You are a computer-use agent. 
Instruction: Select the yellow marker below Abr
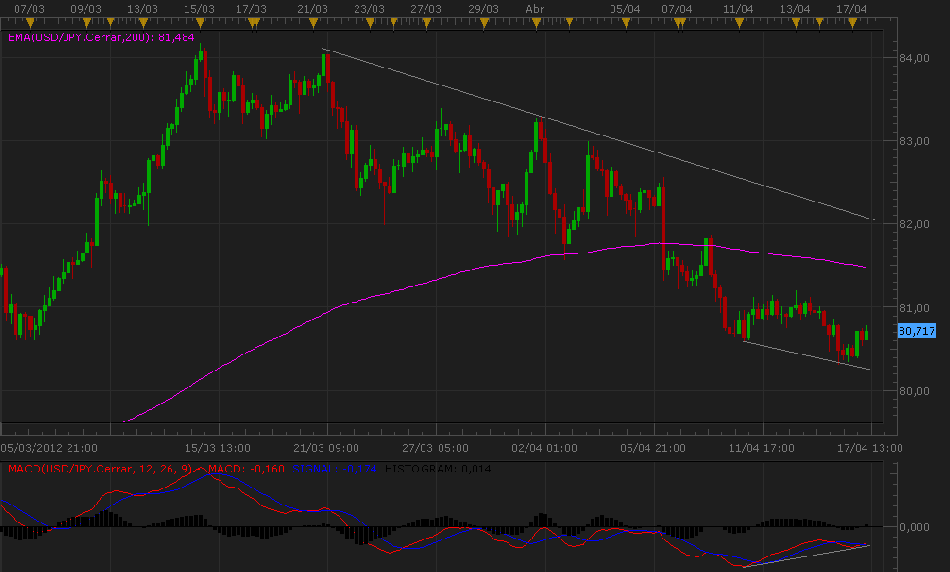[537, 20]
